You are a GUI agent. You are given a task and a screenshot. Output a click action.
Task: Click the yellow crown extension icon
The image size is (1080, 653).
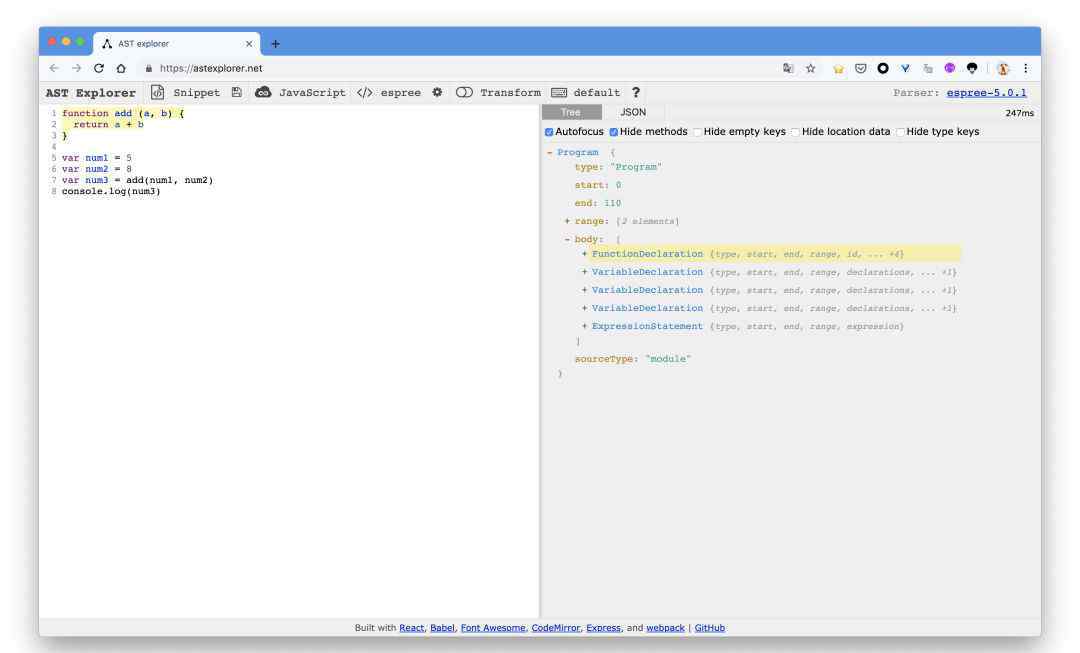pos(838,68)
